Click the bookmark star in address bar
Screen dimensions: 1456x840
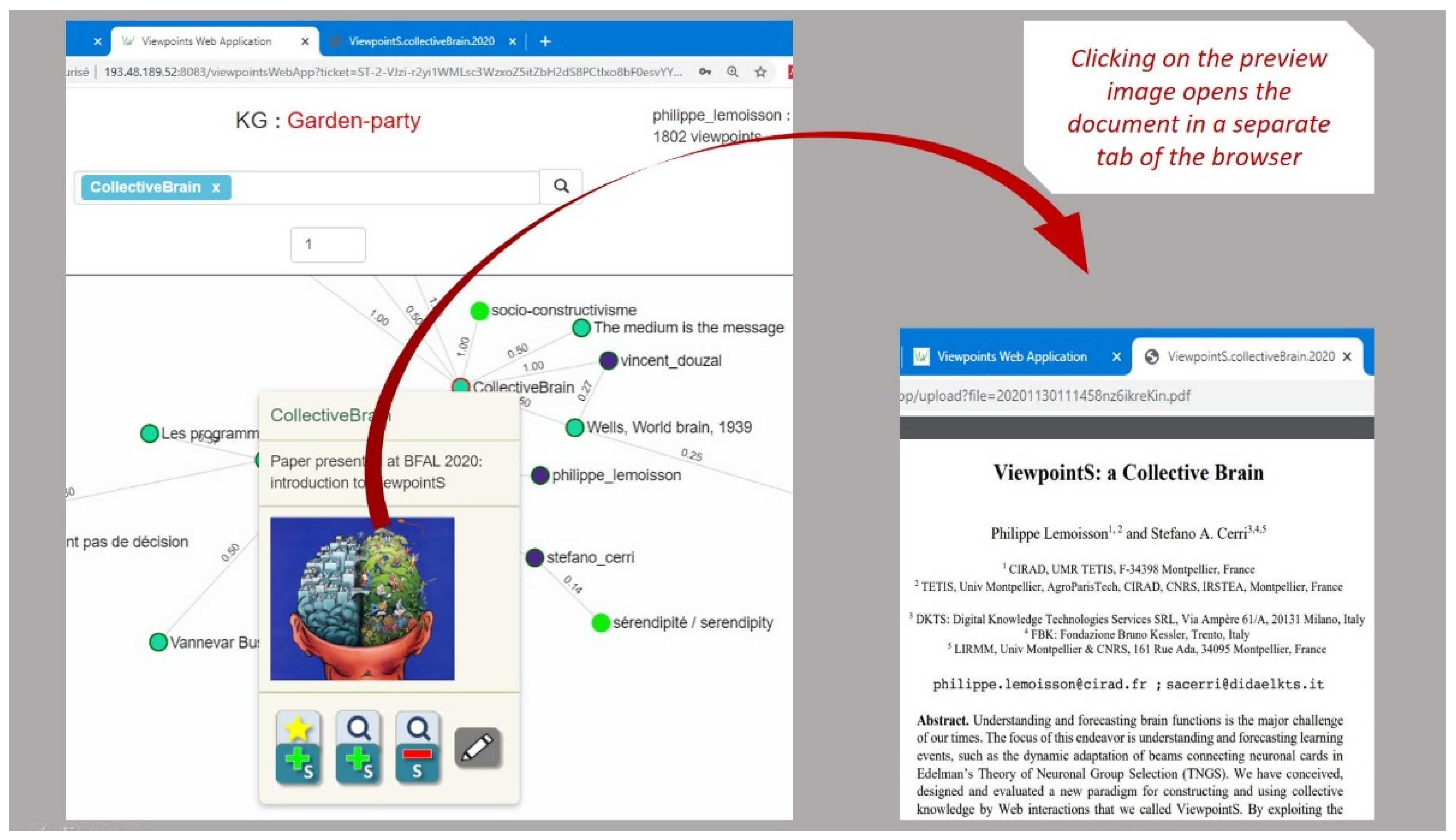coord(761,72)
